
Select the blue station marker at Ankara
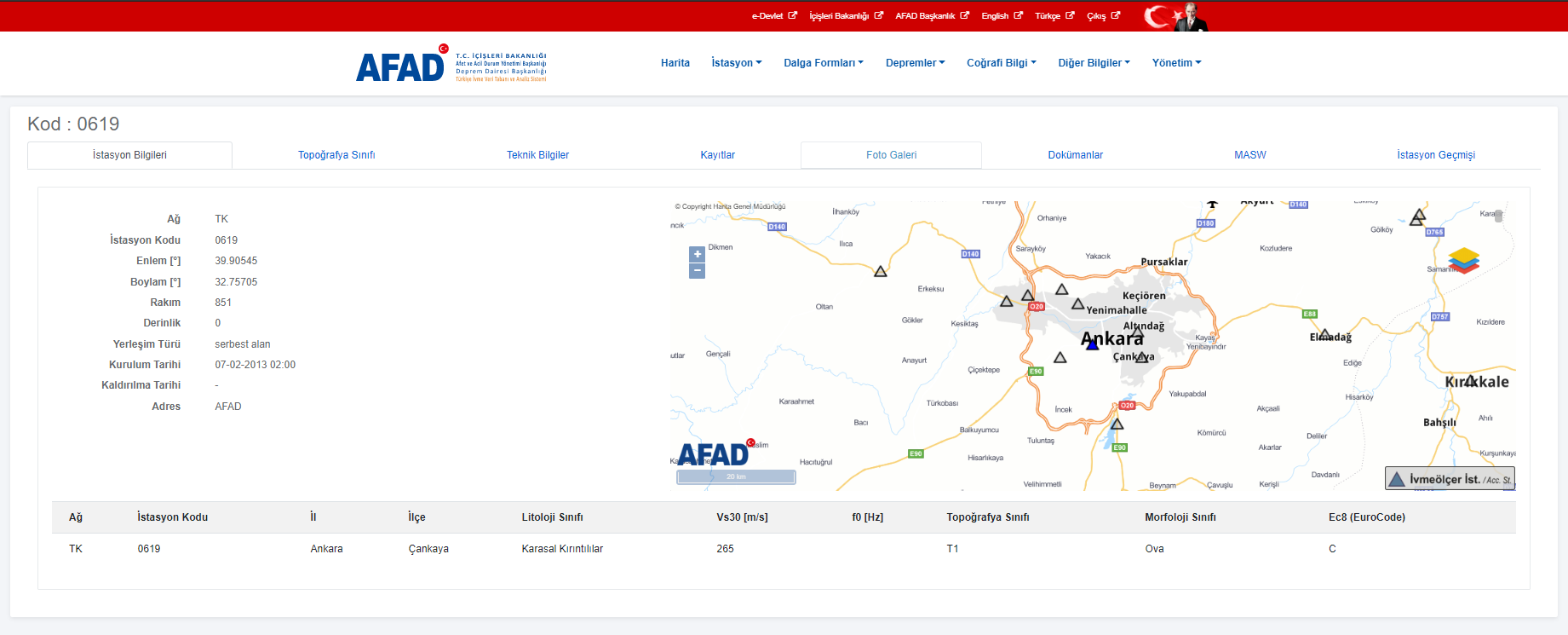(1093, 343)
